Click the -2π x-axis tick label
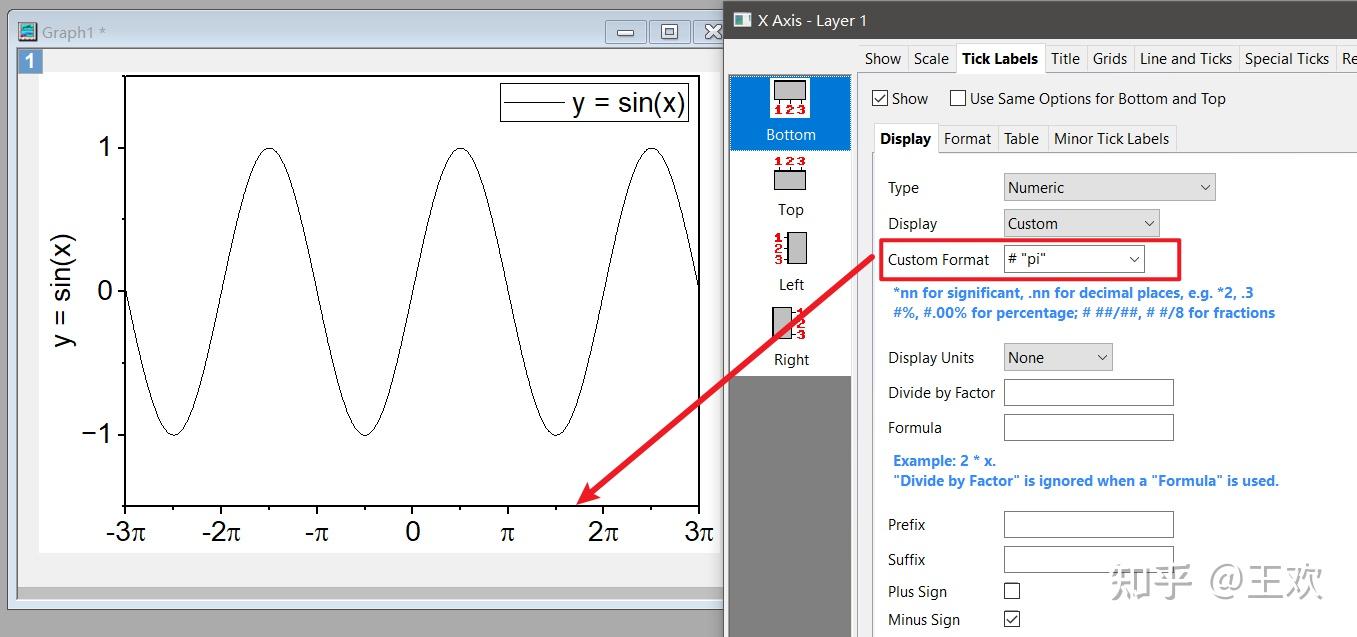1357x637 pixels. coord(221,532)
